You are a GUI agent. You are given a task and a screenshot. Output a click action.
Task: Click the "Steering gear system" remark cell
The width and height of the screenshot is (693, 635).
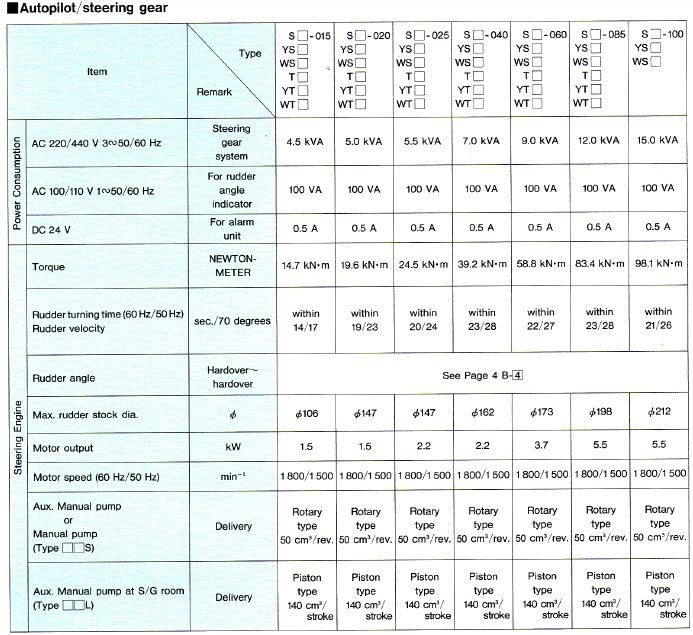(231, 142)
